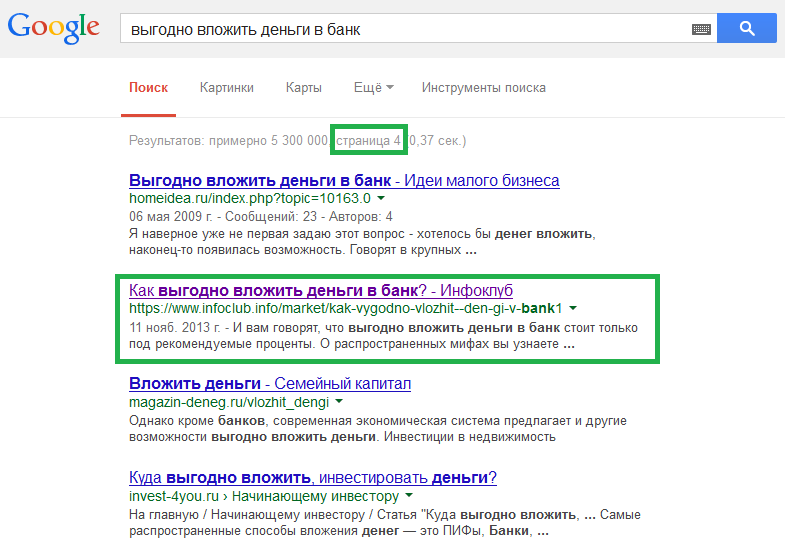The height and width of the screenshot is (547, 785).
Task: Open the on-screen keyboard icon
Action: [x=701, y=29]
